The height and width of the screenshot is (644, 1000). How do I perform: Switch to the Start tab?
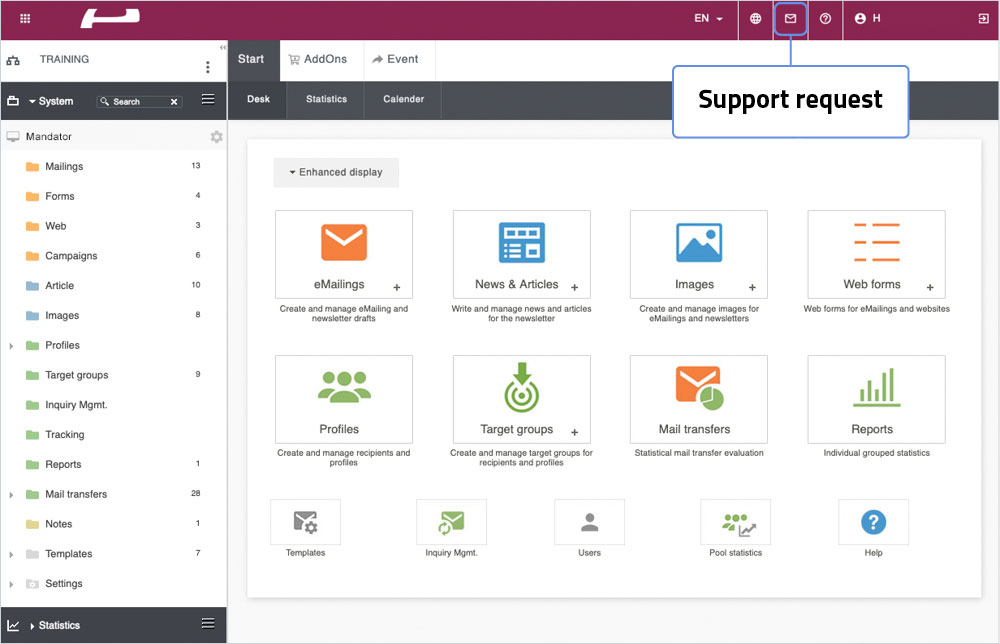[253, 60]
